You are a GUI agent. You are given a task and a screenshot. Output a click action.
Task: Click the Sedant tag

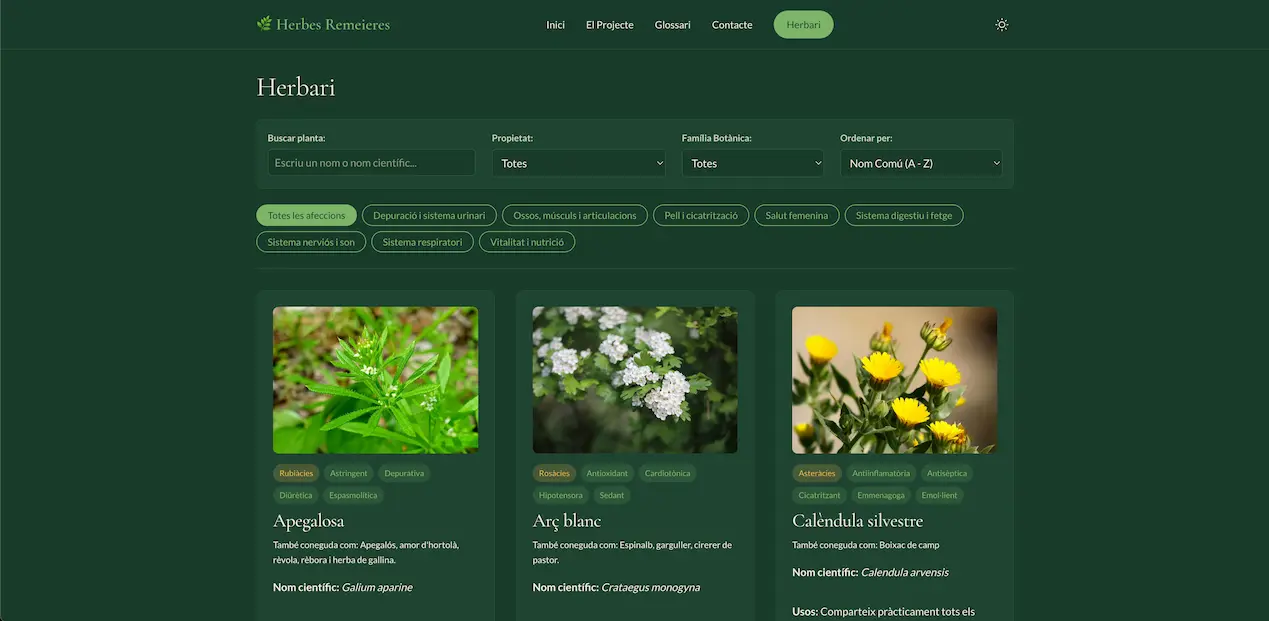click(612, 495)
